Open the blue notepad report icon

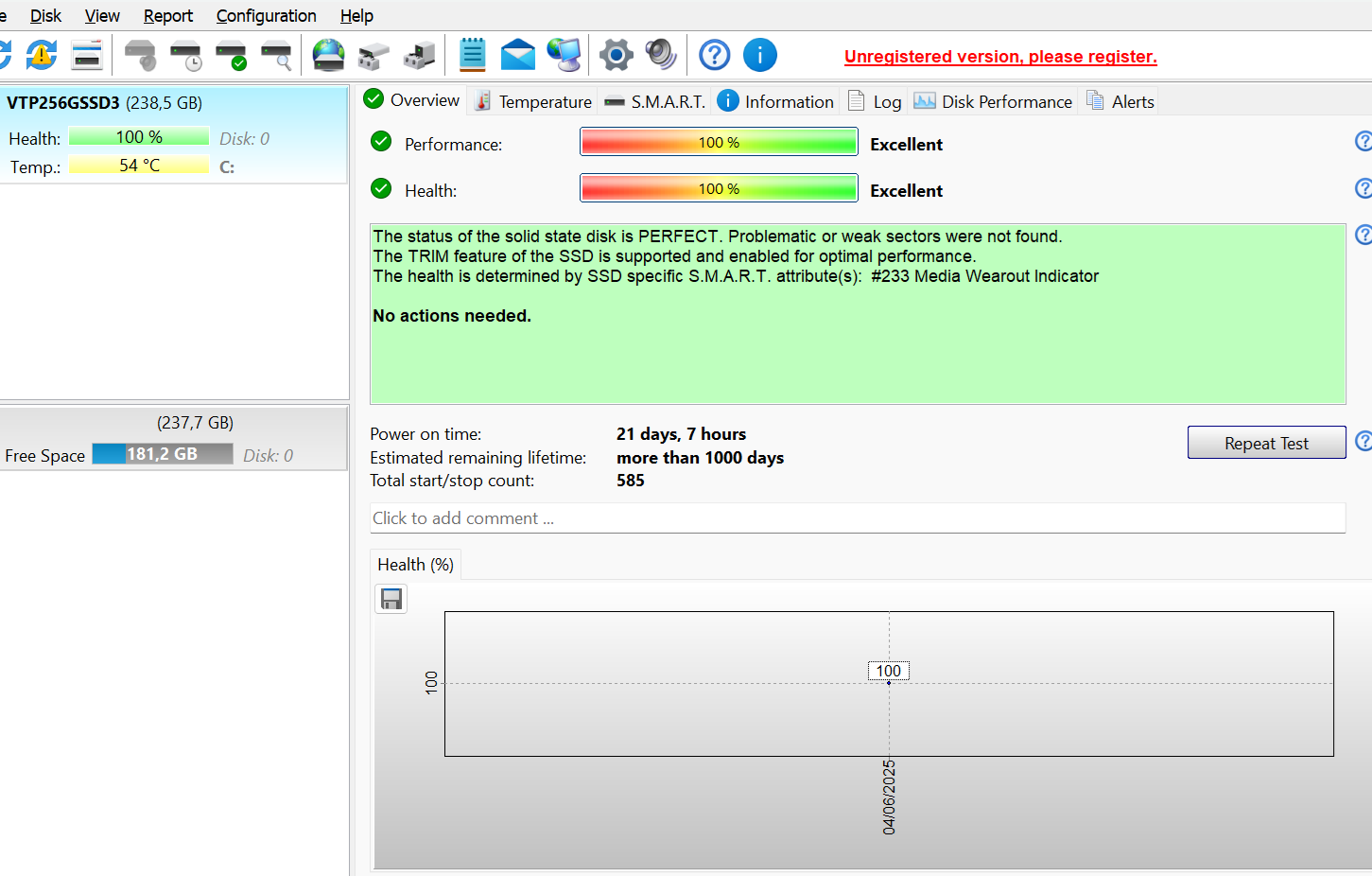472,55
